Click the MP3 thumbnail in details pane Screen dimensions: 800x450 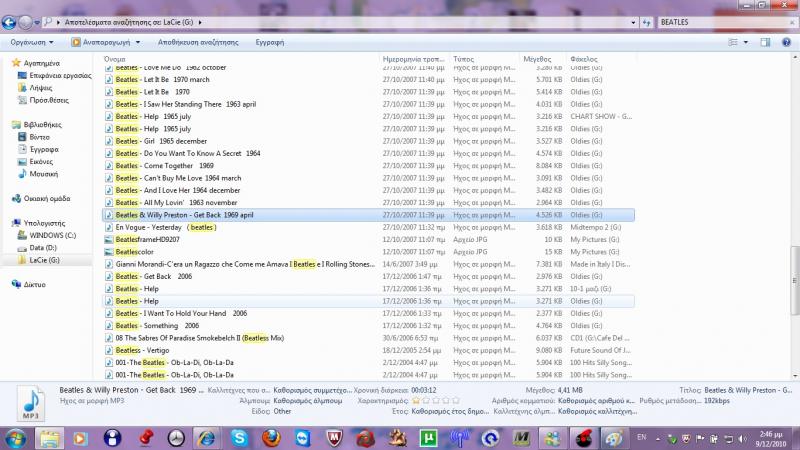(x=31, y=403)
